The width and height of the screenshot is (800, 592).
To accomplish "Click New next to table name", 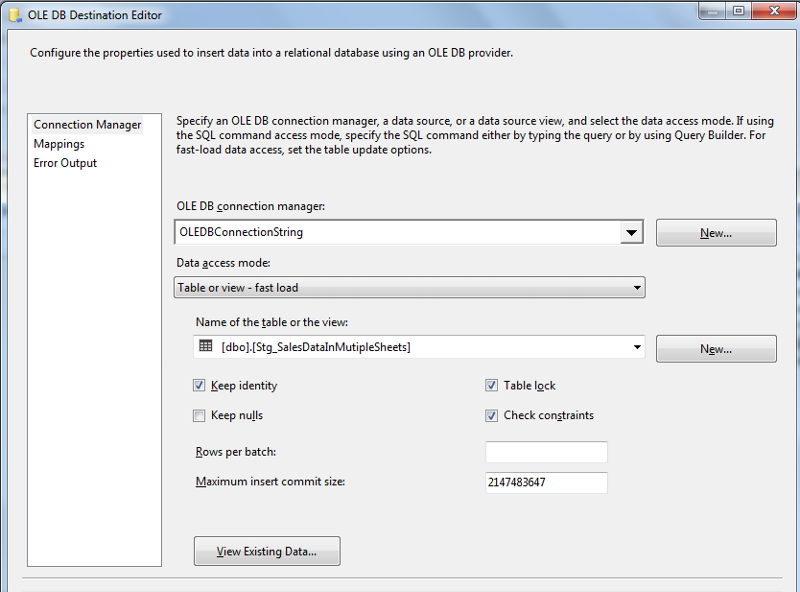I will point(716,349).
